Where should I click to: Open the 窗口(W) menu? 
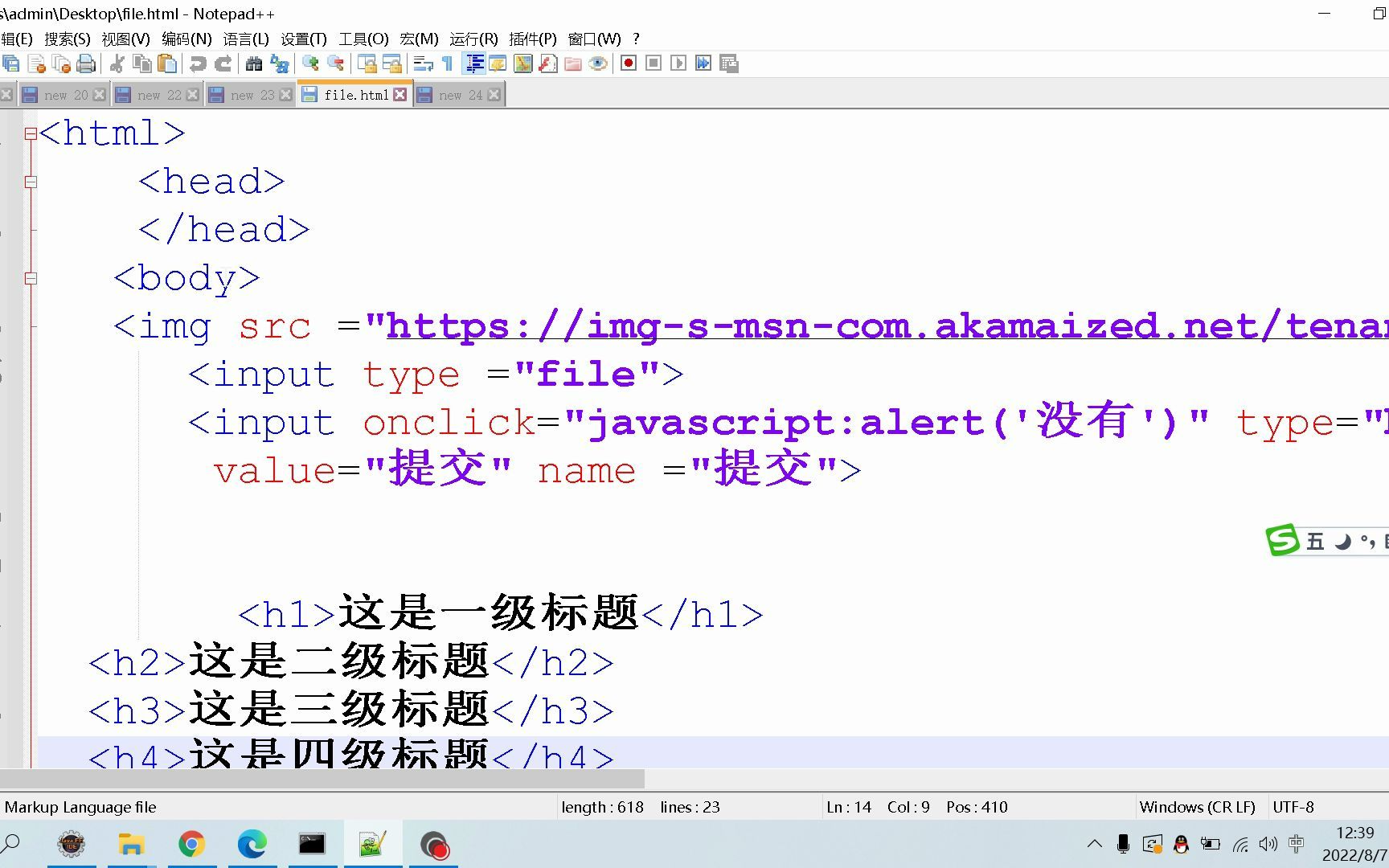[x=594, y=39]
